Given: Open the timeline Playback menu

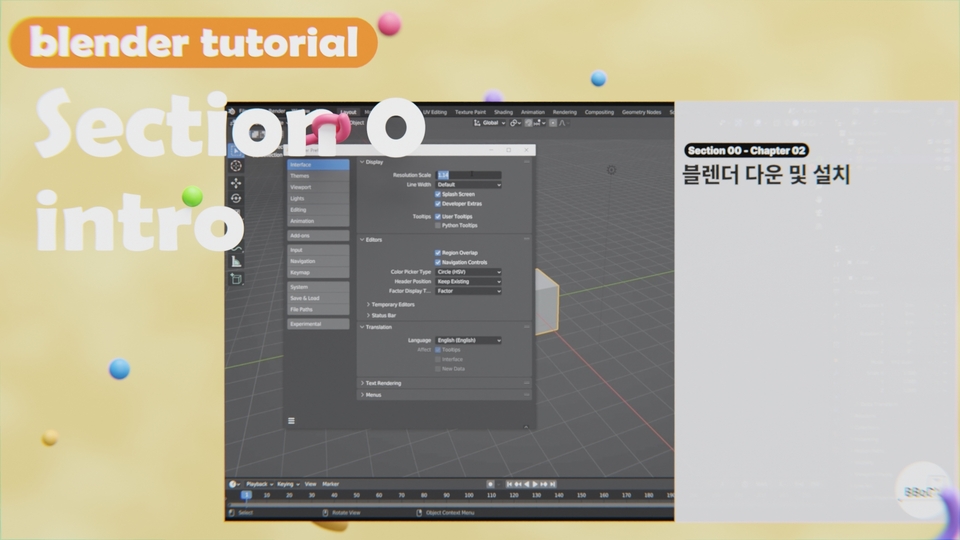Looking at the screenshot, I should point(260,484).
